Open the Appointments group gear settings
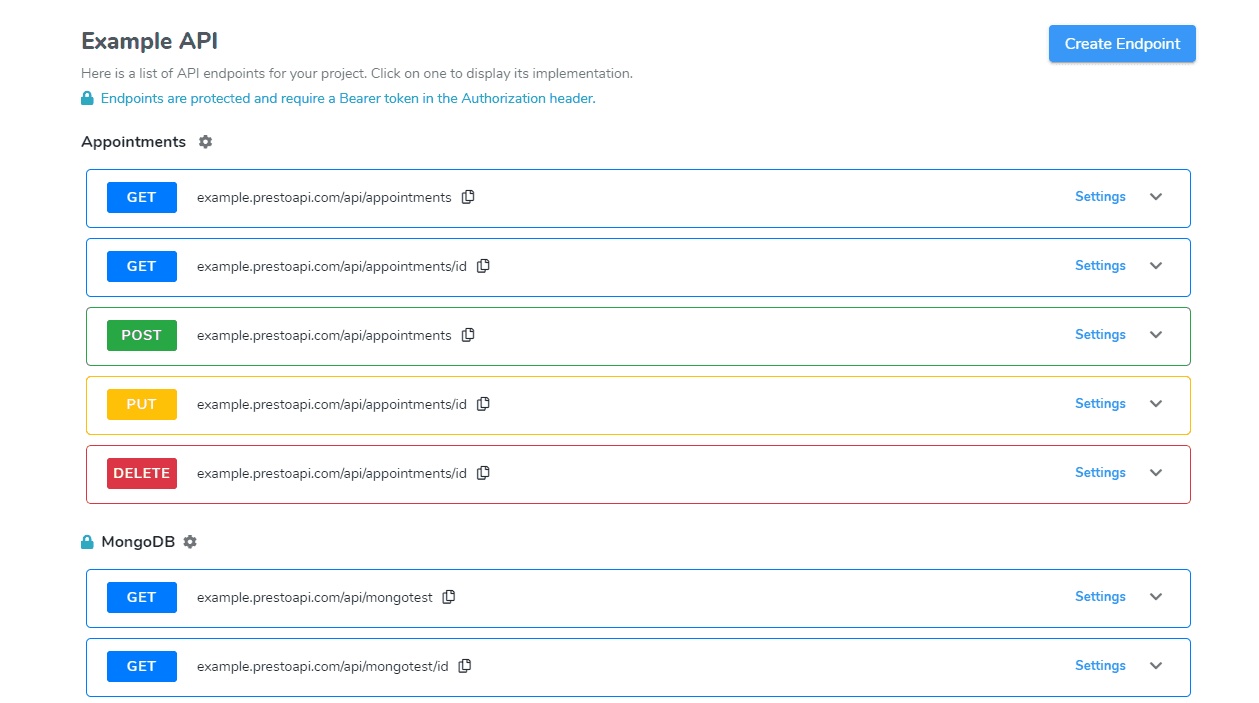 tap(205, 142)
